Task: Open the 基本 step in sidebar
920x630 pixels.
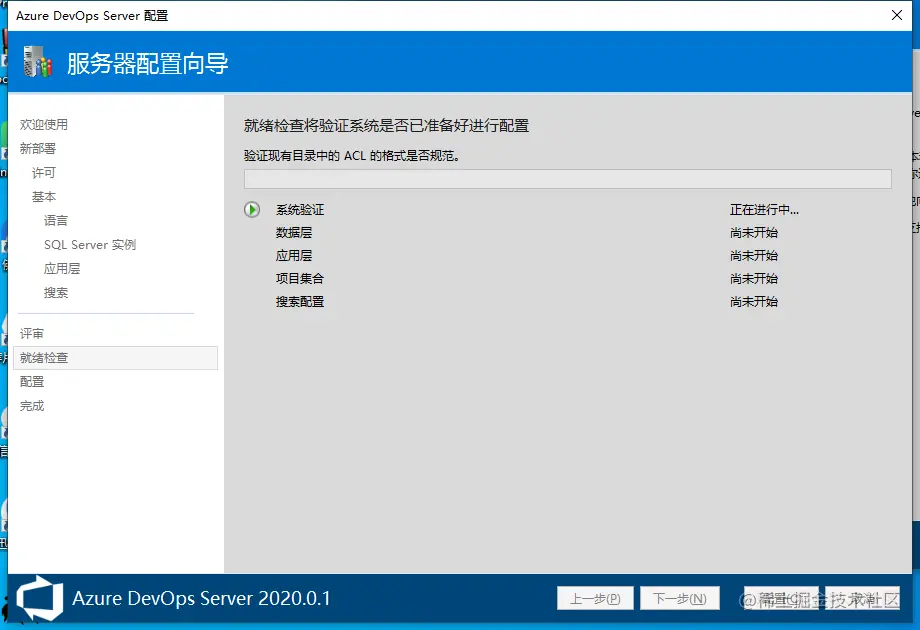Action: coord(44,197)
